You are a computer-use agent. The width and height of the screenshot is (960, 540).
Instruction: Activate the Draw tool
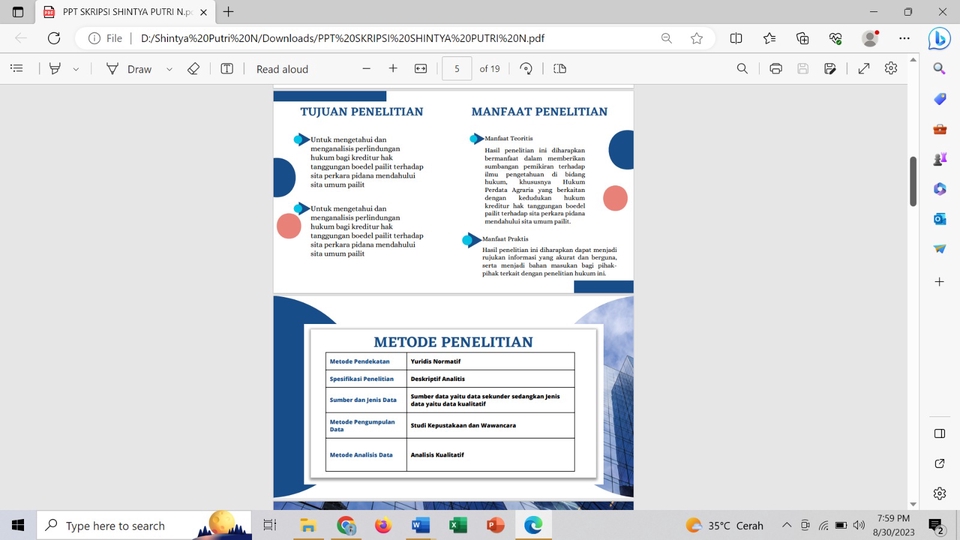point(129,69)
